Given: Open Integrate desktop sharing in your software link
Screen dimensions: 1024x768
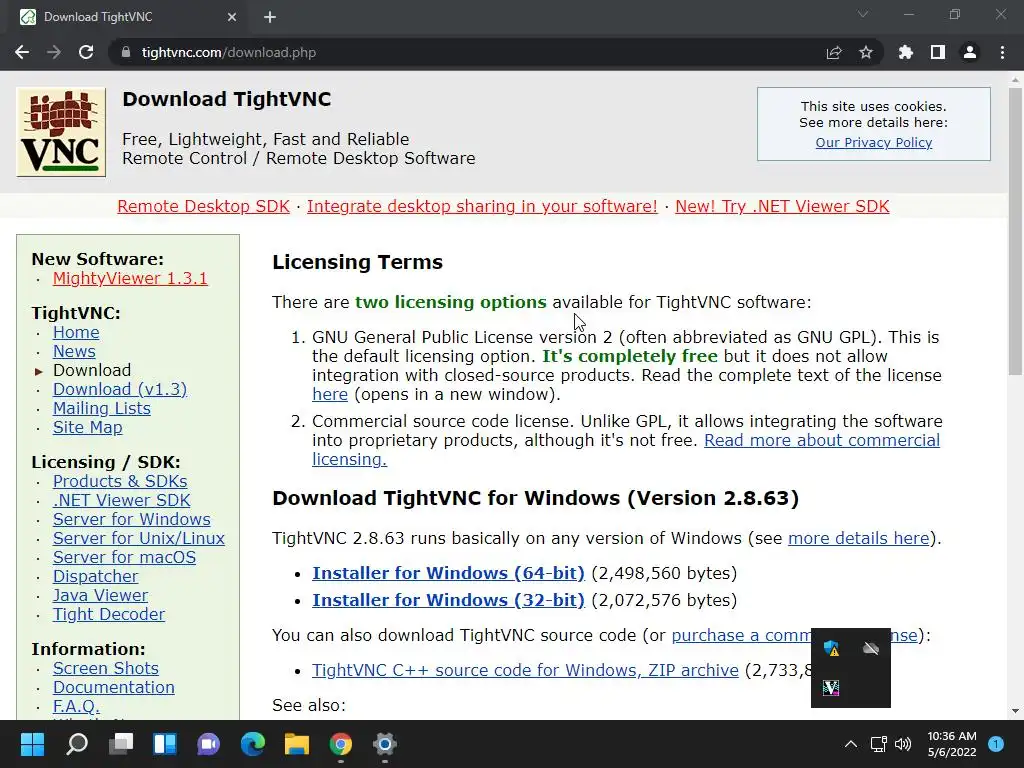Looking at the screenshot, I should coord(482,206).
